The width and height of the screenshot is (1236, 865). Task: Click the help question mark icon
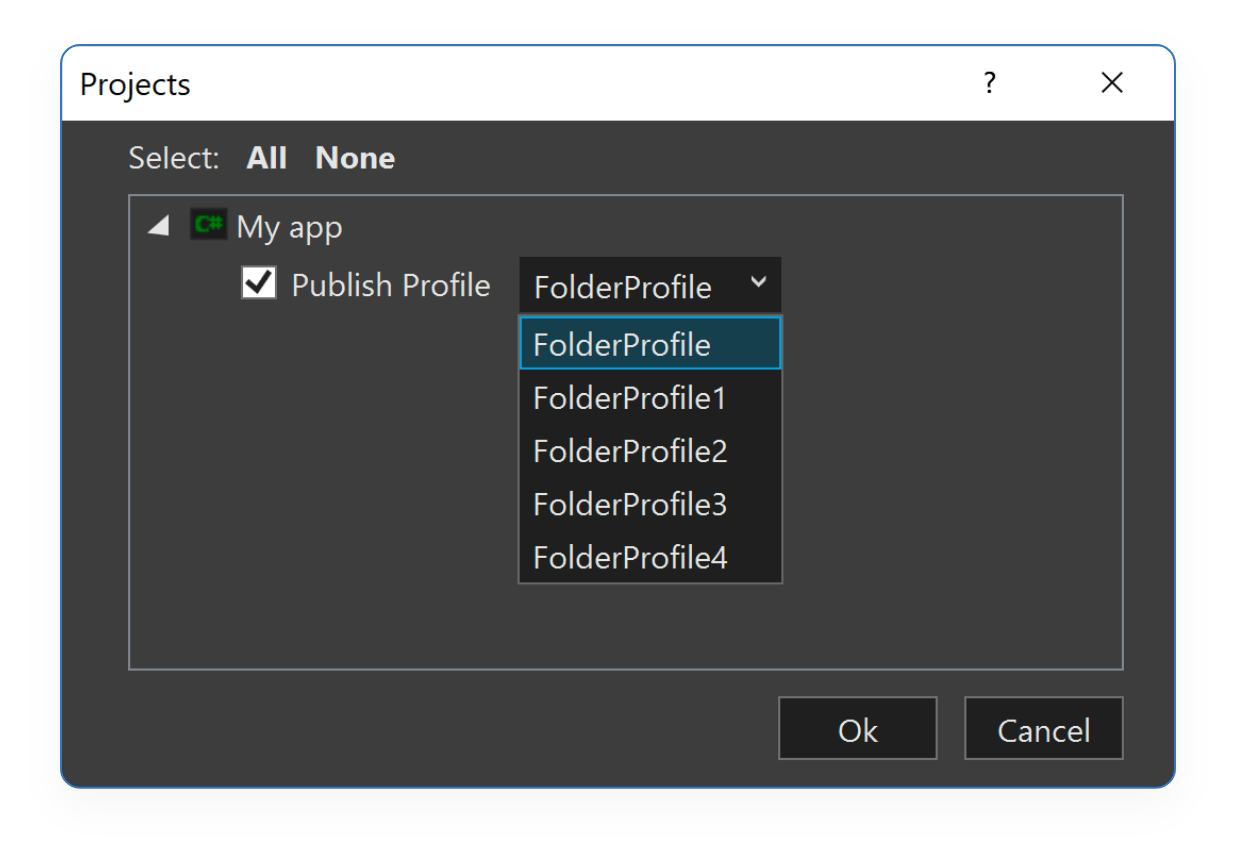[x=989, y=84]
